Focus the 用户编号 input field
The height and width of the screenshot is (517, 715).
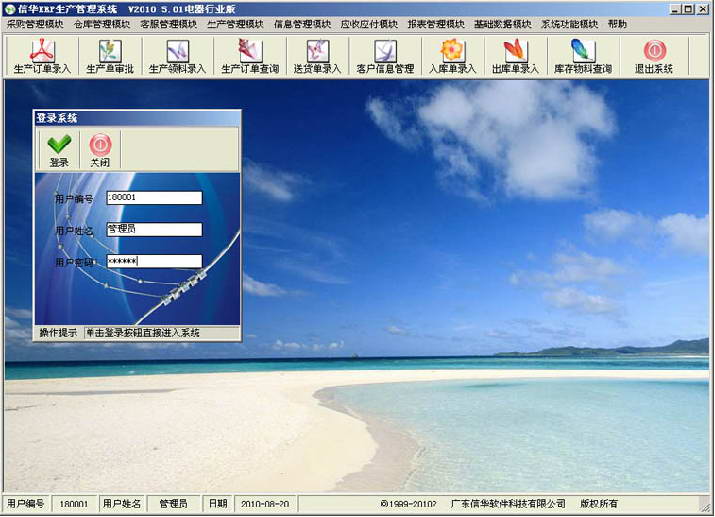[x=154, y=197]
